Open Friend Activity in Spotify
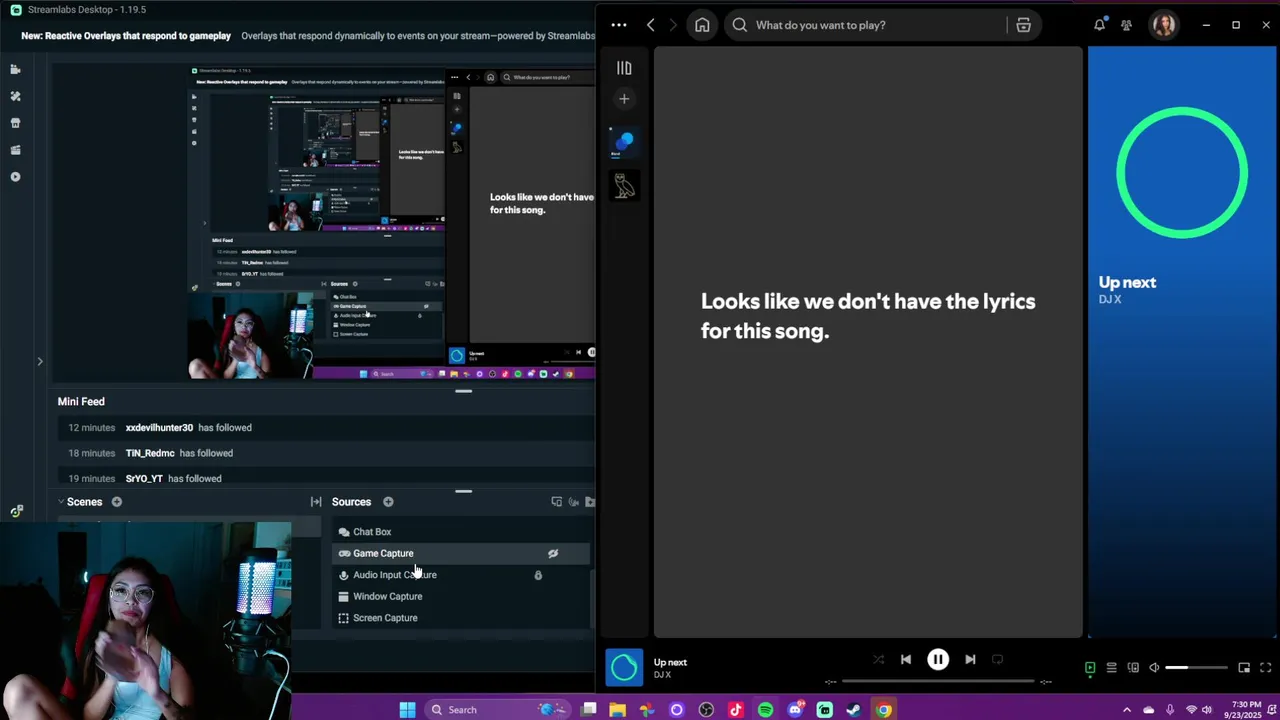Screen dimensions: 1280x720 [1126, 25]
